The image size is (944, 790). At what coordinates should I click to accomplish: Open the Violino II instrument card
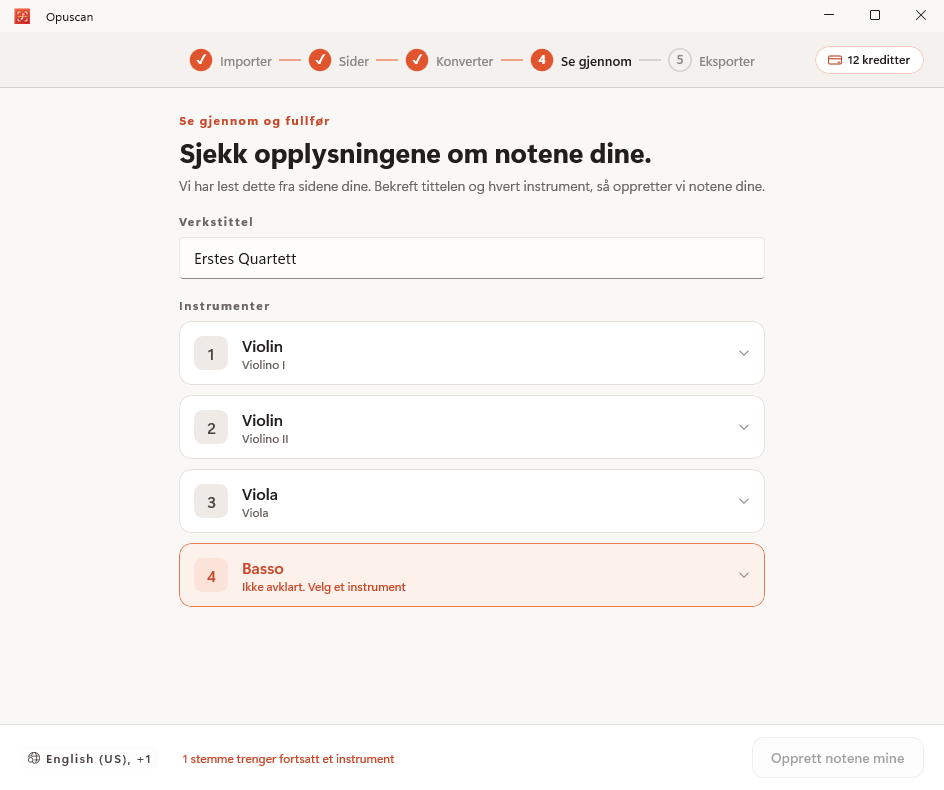click(472, 428)
